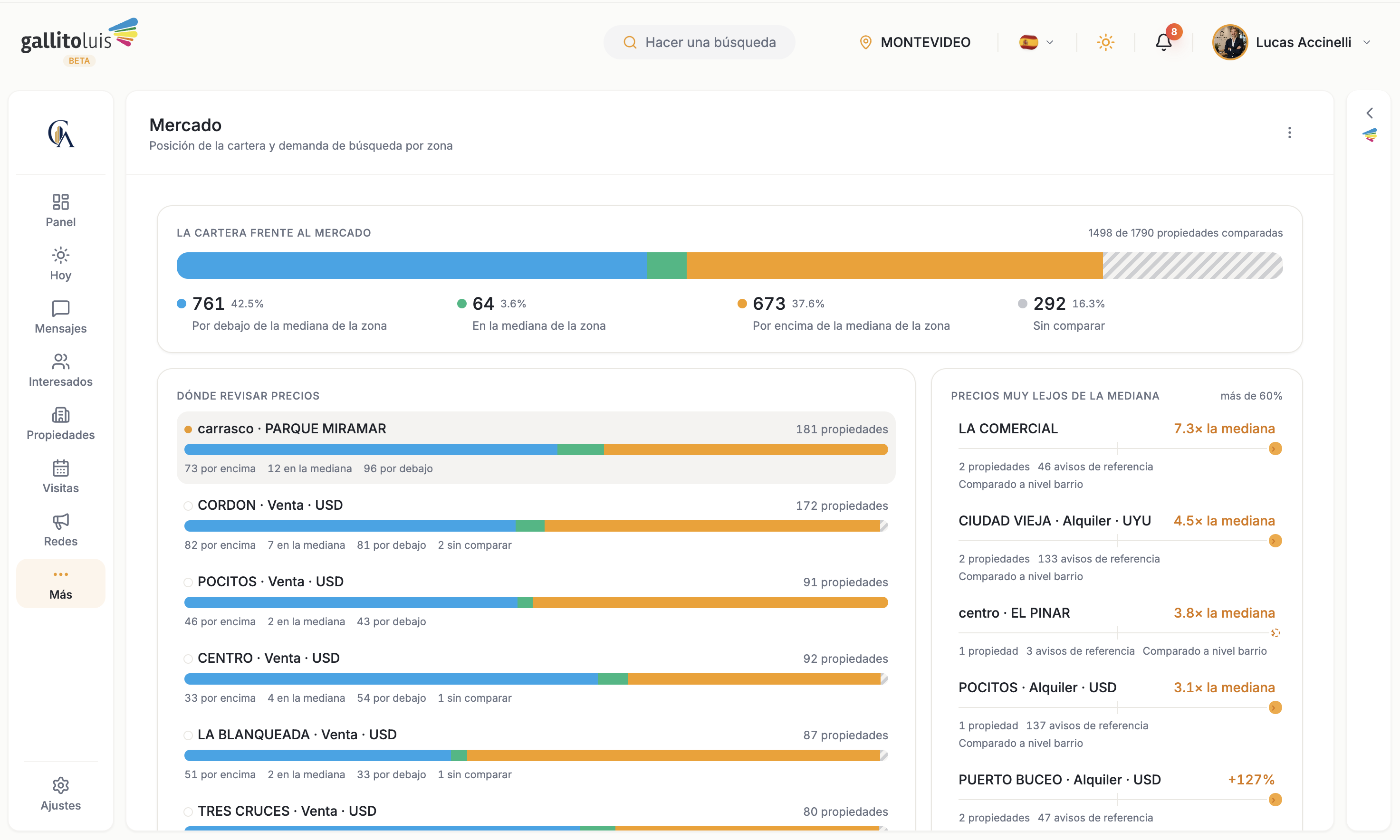
Task: Expand the collapsed right side panel chevron
Action: point(1370,113)
